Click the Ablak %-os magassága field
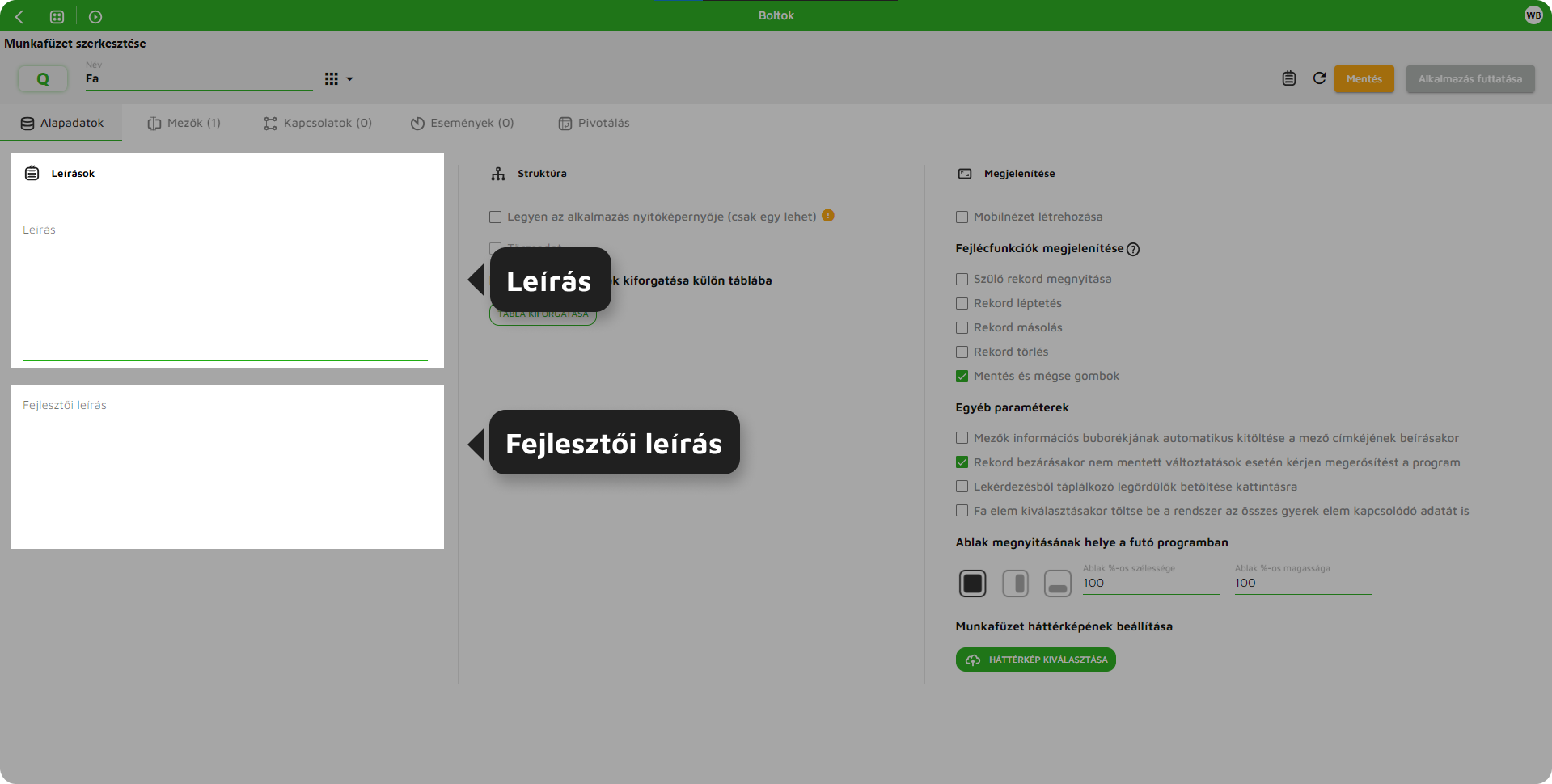The height and width of the screenshot is (784, 1552). 1303,583
